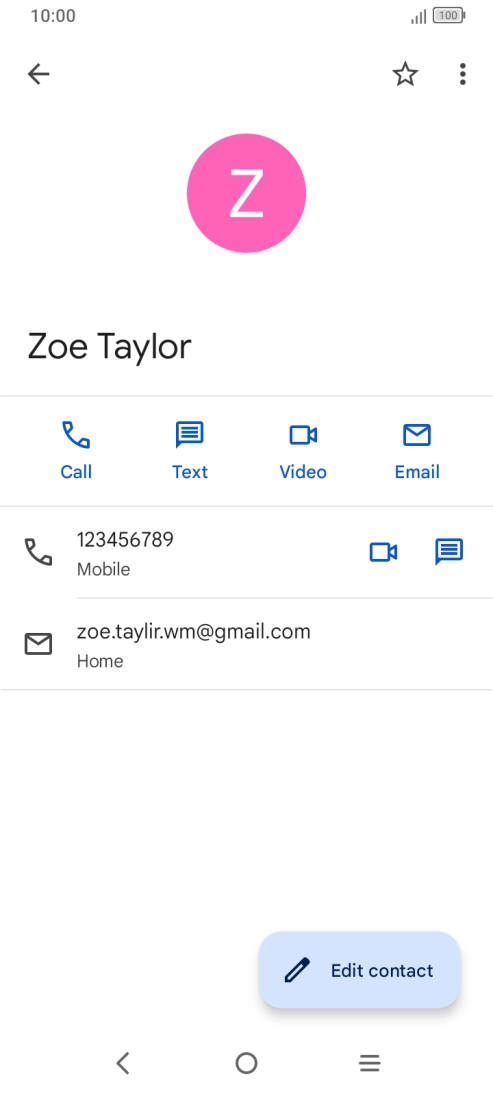The image size is (493, 1096).
Task: Start a video call via Video action
Action: tap(303, 452)
